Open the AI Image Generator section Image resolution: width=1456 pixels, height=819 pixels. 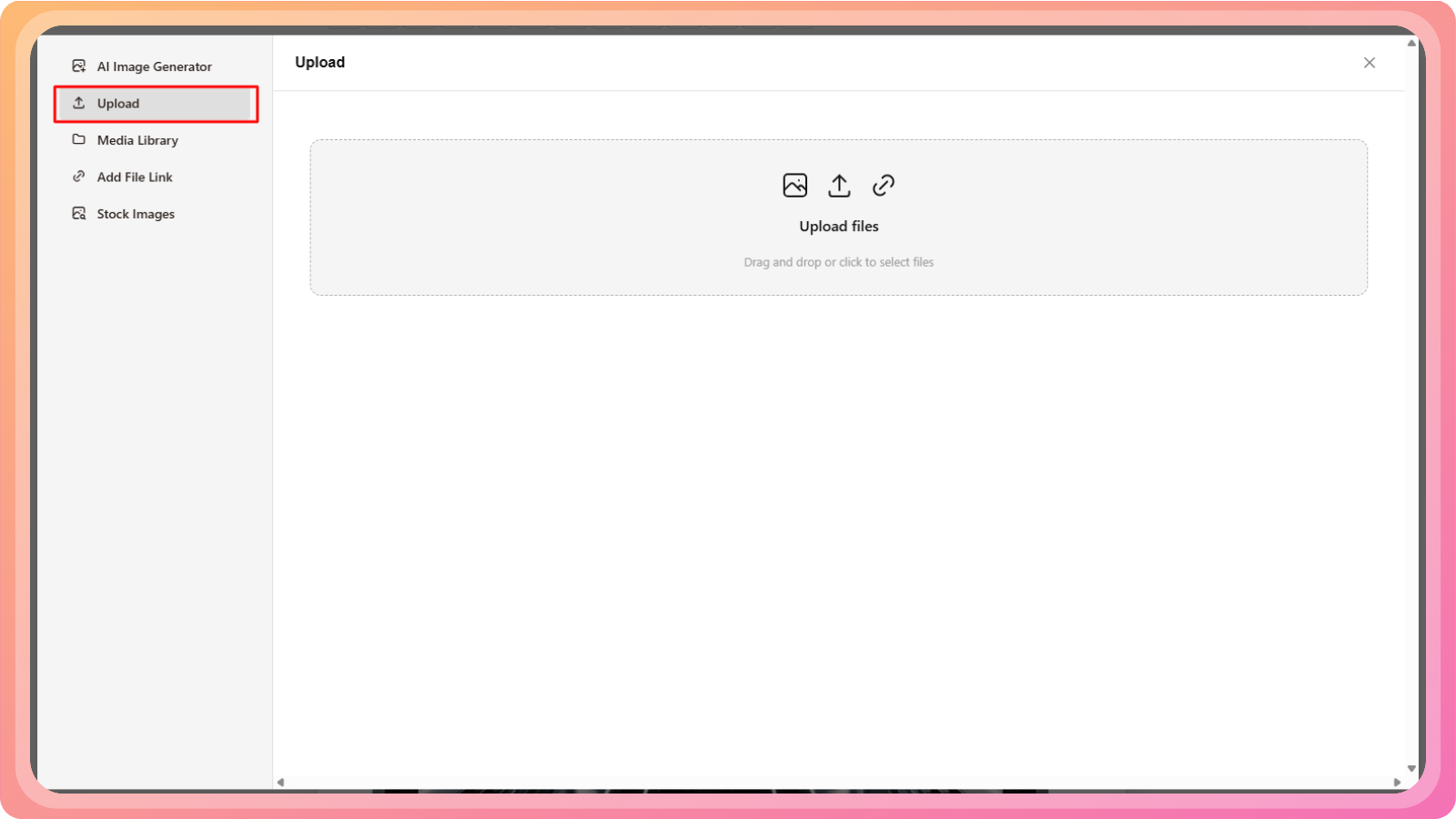(154, 66)
